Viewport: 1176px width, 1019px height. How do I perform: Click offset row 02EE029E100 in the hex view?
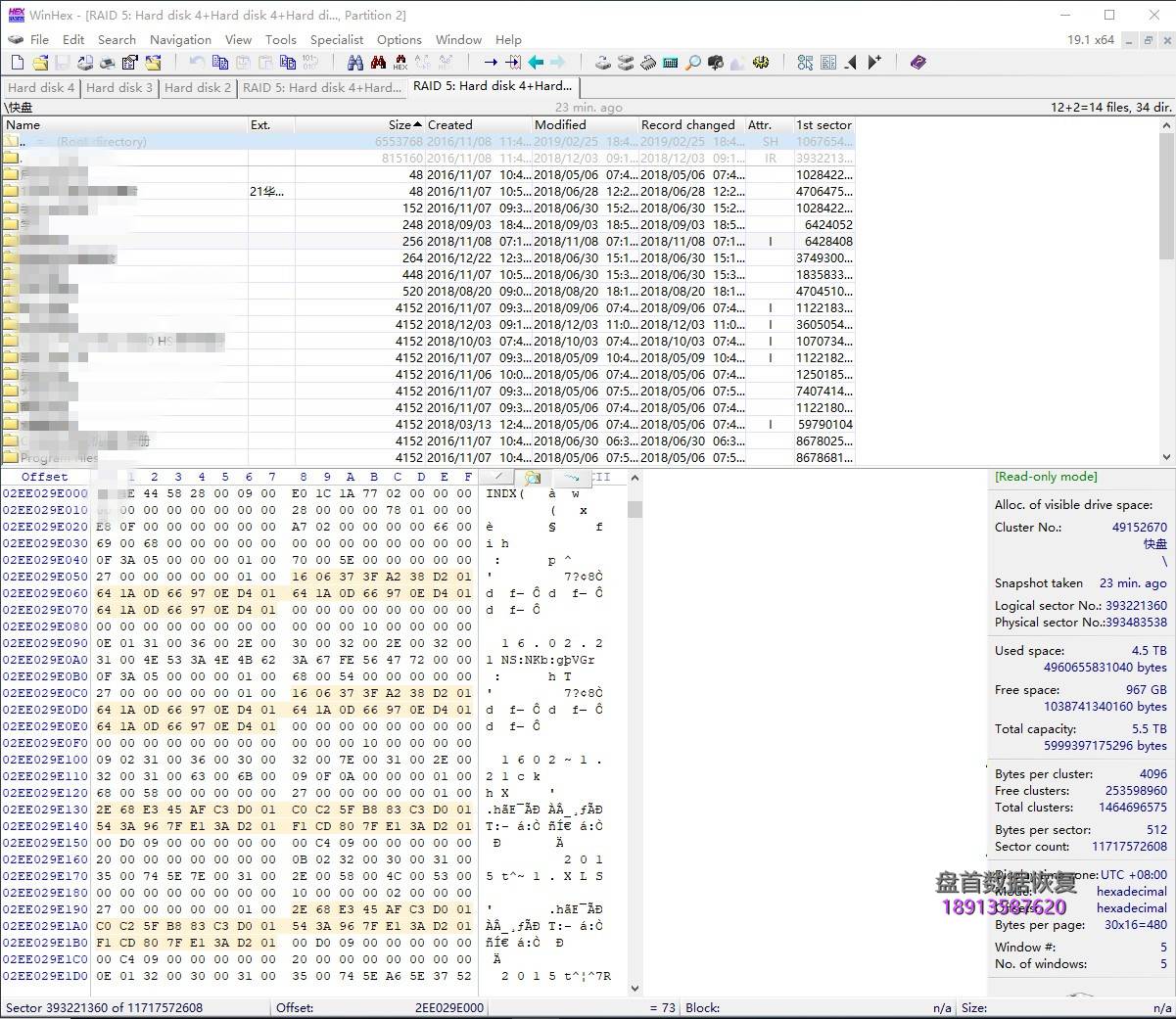(45, 760)
